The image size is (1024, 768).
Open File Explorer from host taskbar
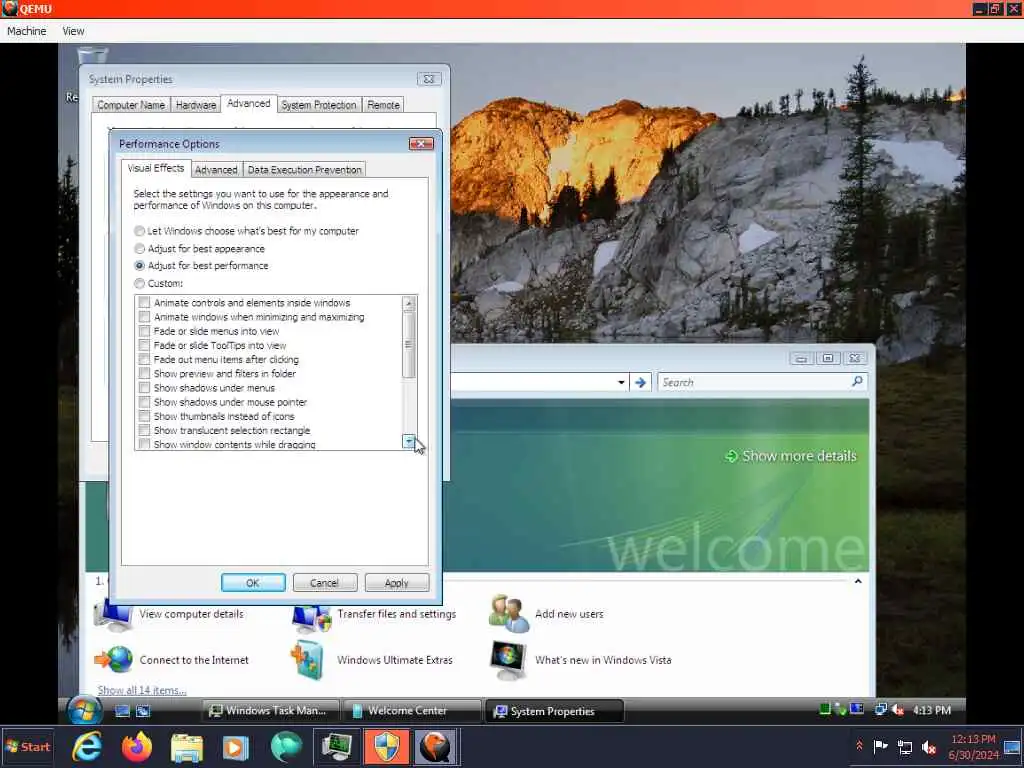click(187, 747)
